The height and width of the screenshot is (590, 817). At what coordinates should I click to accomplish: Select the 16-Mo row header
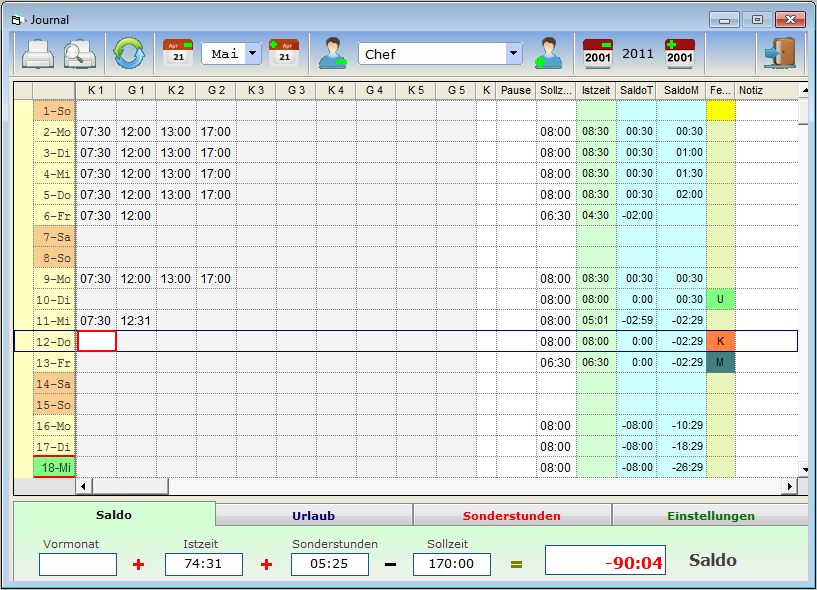54,425
